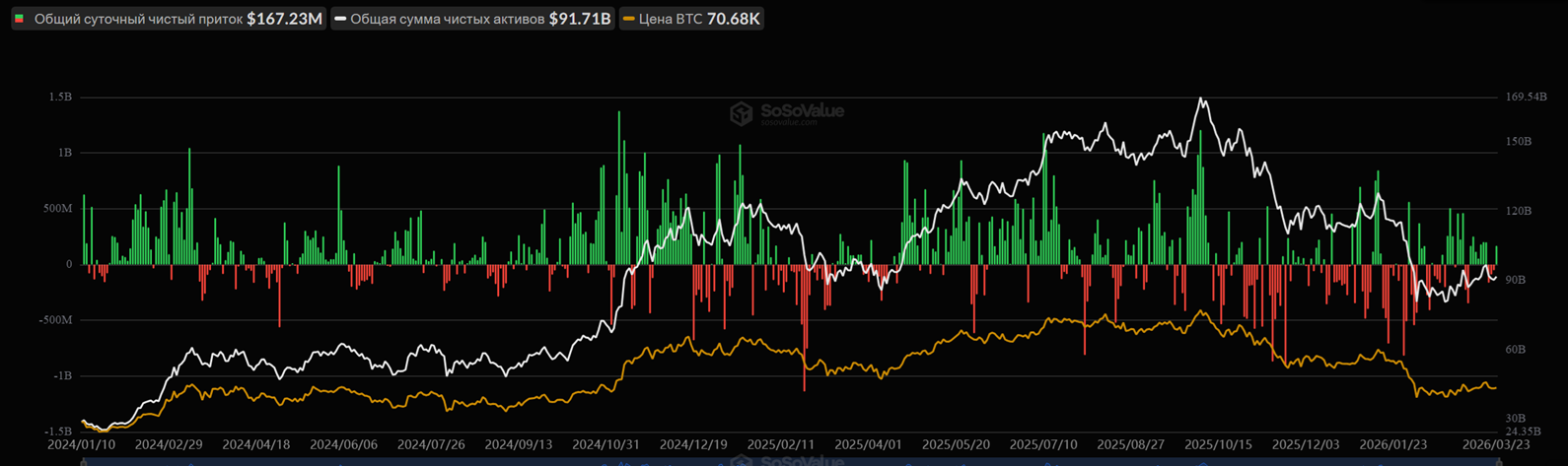This screenshot has width=1568, height=466.
Task: Click the range slider strip below the date axis
Action: [x=789, y=460]
